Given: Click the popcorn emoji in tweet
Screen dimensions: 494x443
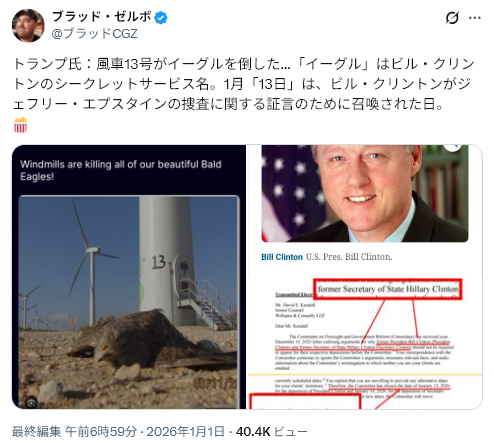Looking at the screenshot, I should pyautogui.click(x=20, y=125).
